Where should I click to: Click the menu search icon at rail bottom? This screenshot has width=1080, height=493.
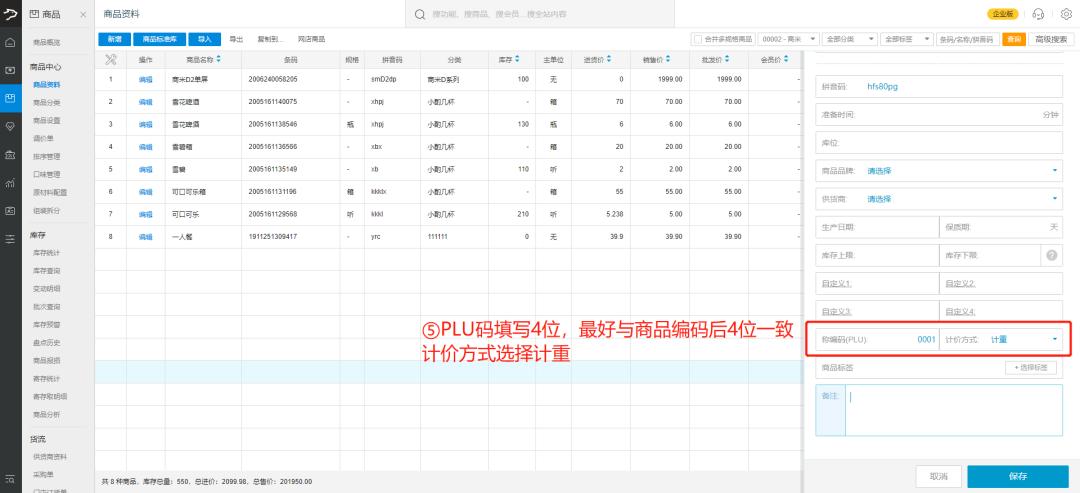click(x=10, y=479)
